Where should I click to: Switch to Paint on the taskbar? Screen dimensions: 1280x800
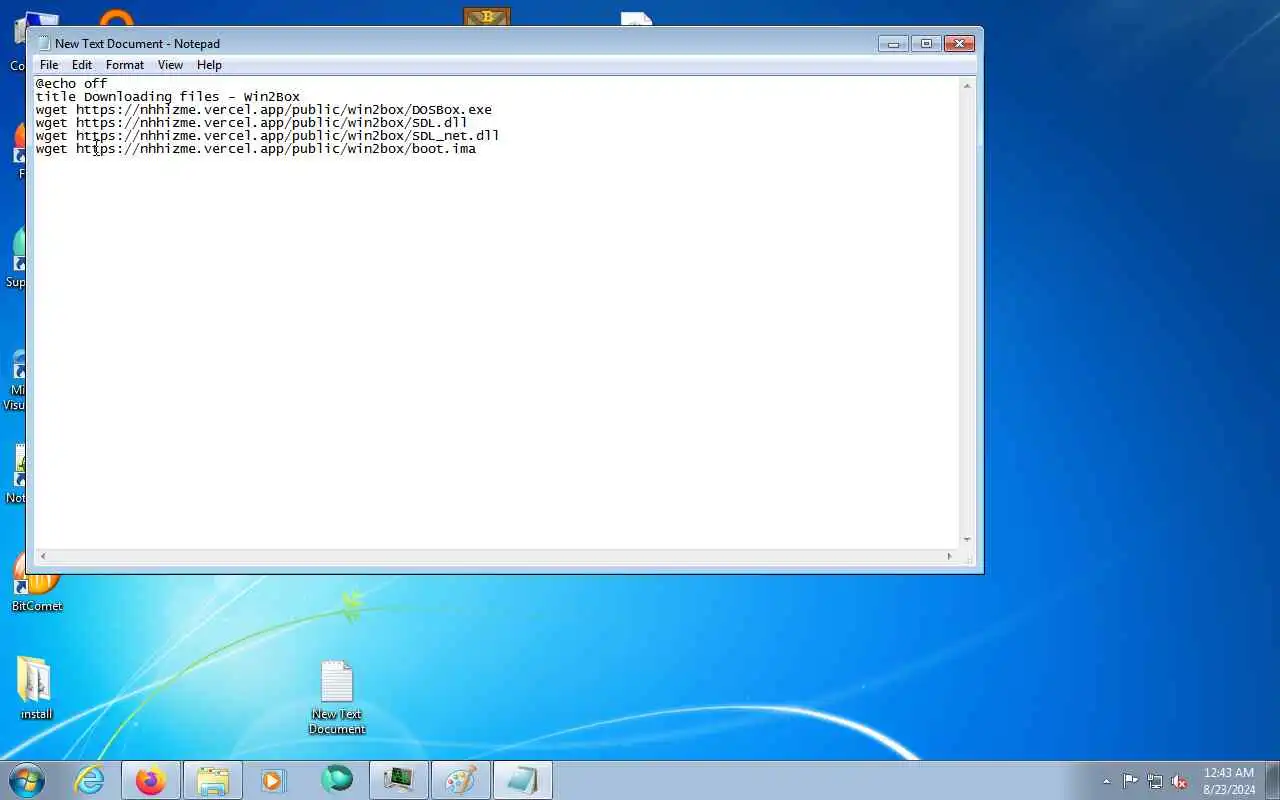461,780
